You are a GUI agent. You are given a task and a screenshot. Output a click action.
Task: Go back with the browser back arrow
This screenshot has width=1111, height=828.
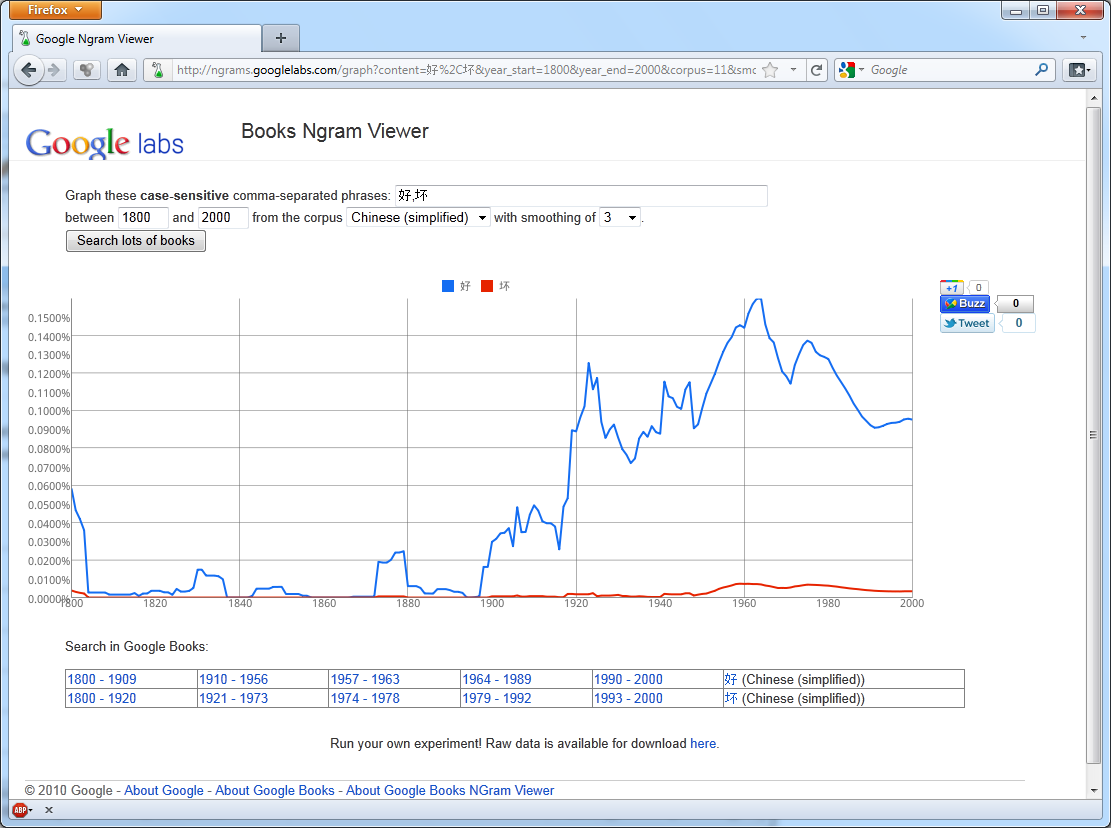pos(28,70)
